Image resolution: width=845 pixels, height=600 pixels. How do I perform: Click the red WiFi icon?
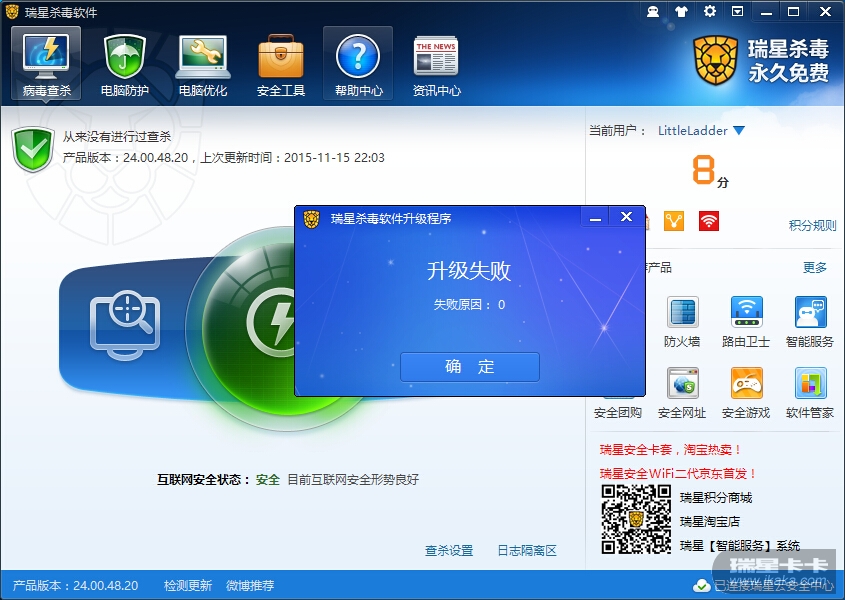tap(709, 221)
